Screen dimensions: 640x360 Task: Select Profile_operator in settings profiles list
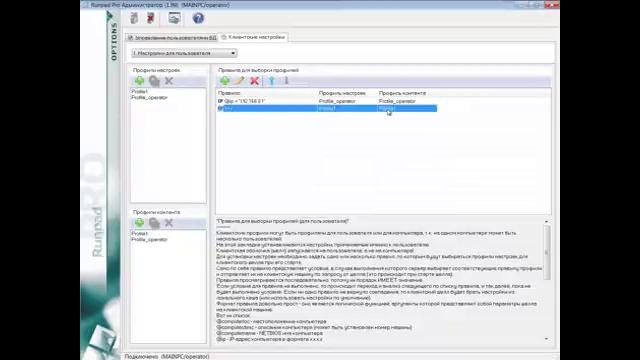(149, 98)
